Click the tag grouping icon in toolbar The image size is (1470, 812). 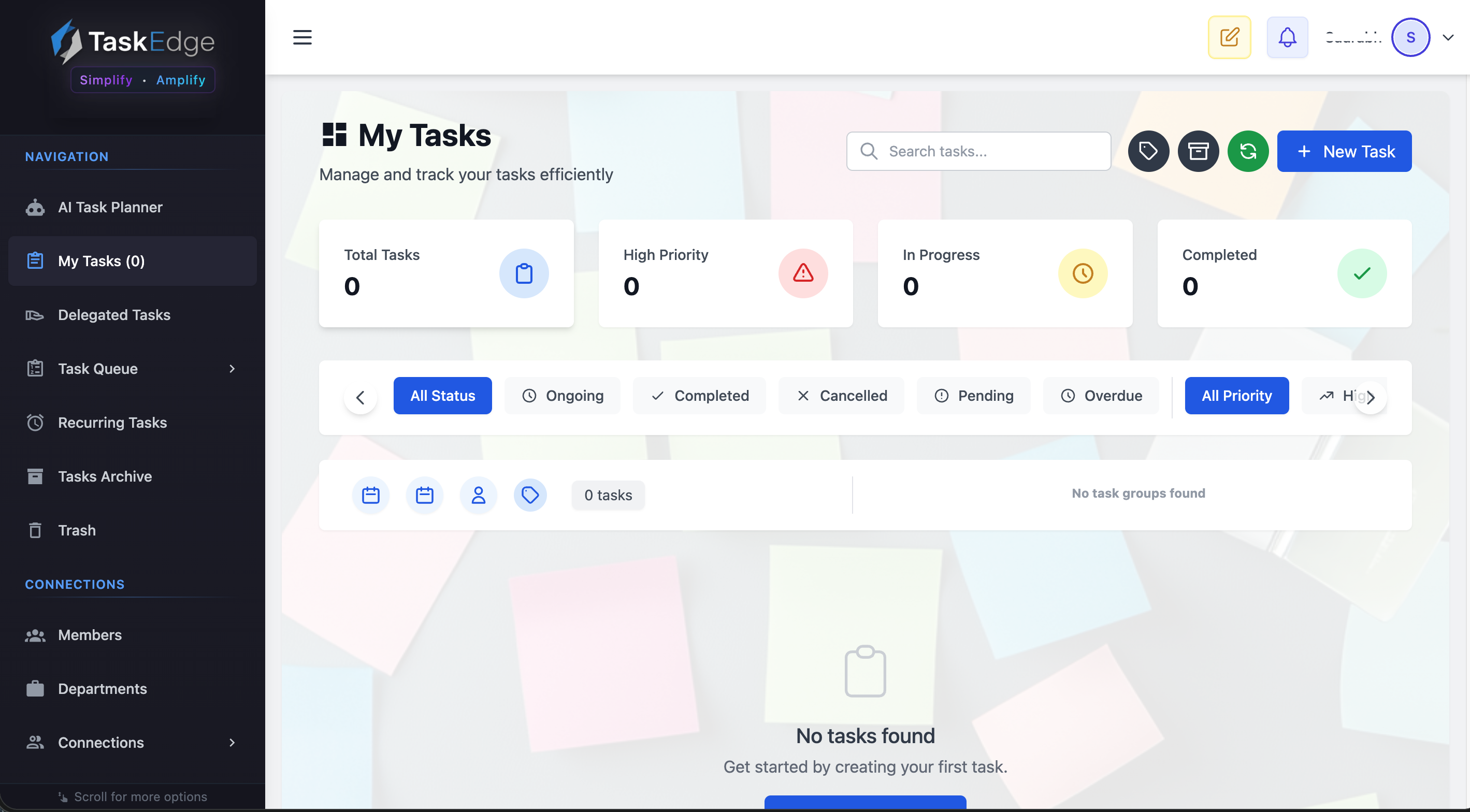coord(530,495)
